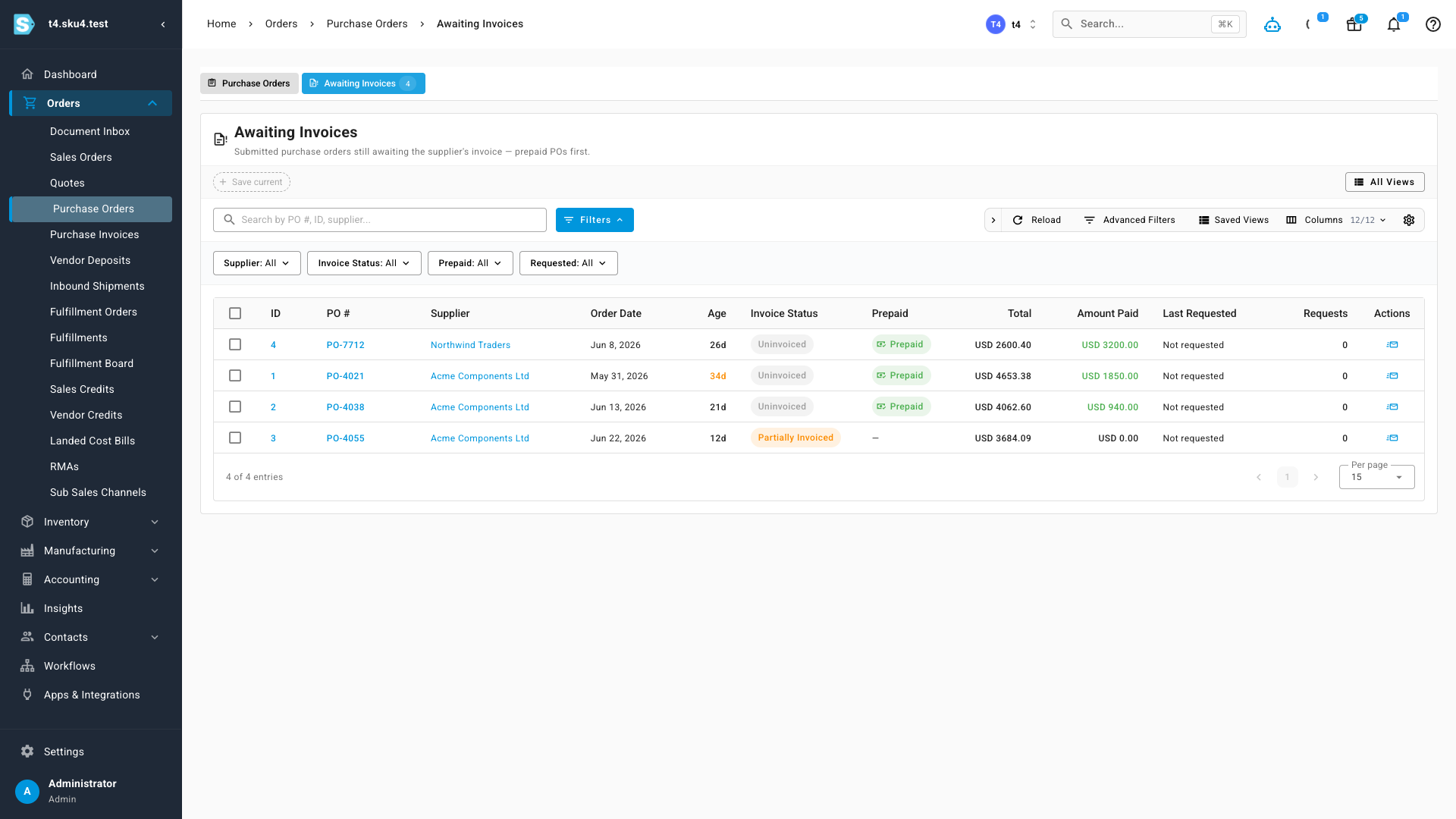Image resolution: width=1456 pixels, height=819 pixels.
Task: Click the Reload button
Action: coord(1037,220)
